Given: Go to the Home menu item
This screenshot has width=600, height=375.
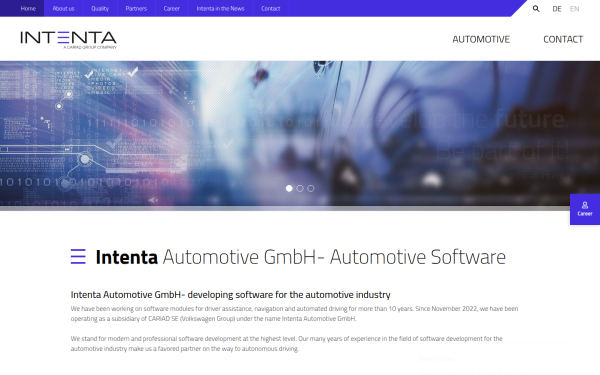Looking at the screenshot, I should click(x=28, y=8).
